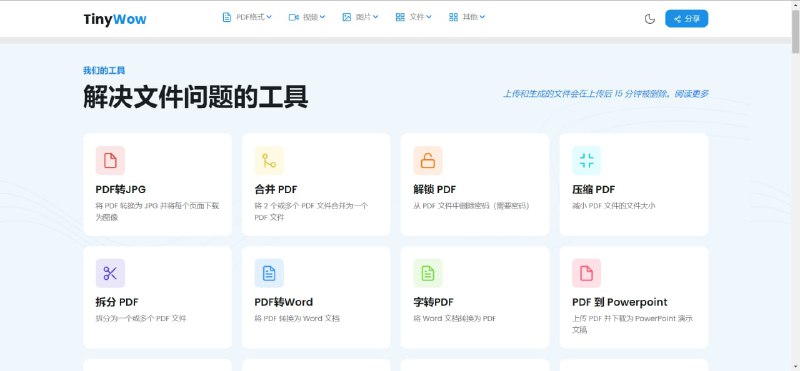Click the 我们的工具 section label
800x371 pixels.
pos(104,70)
